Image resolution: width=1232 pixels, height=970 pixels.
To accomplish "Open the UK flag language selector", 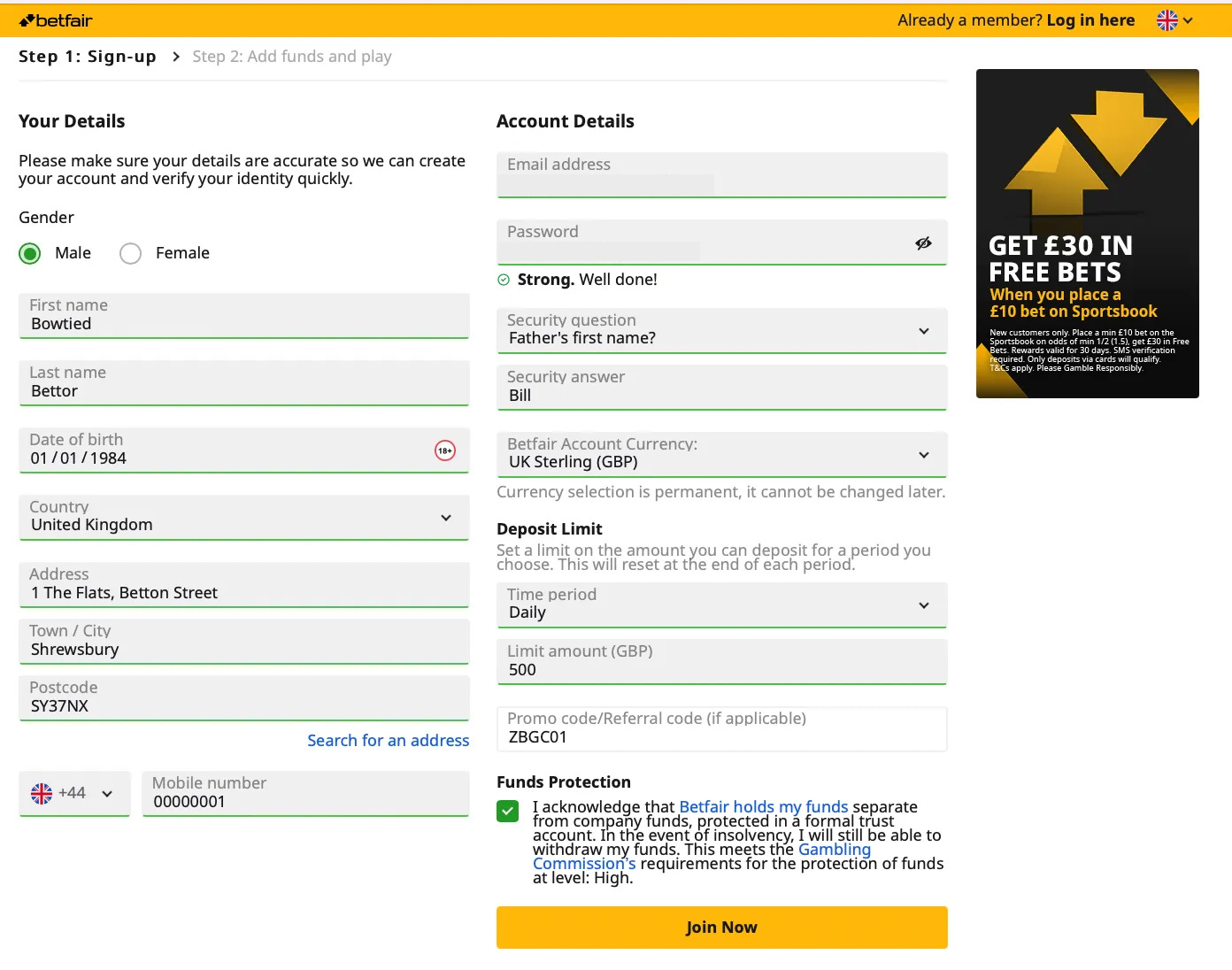I will coord(1175,20).
